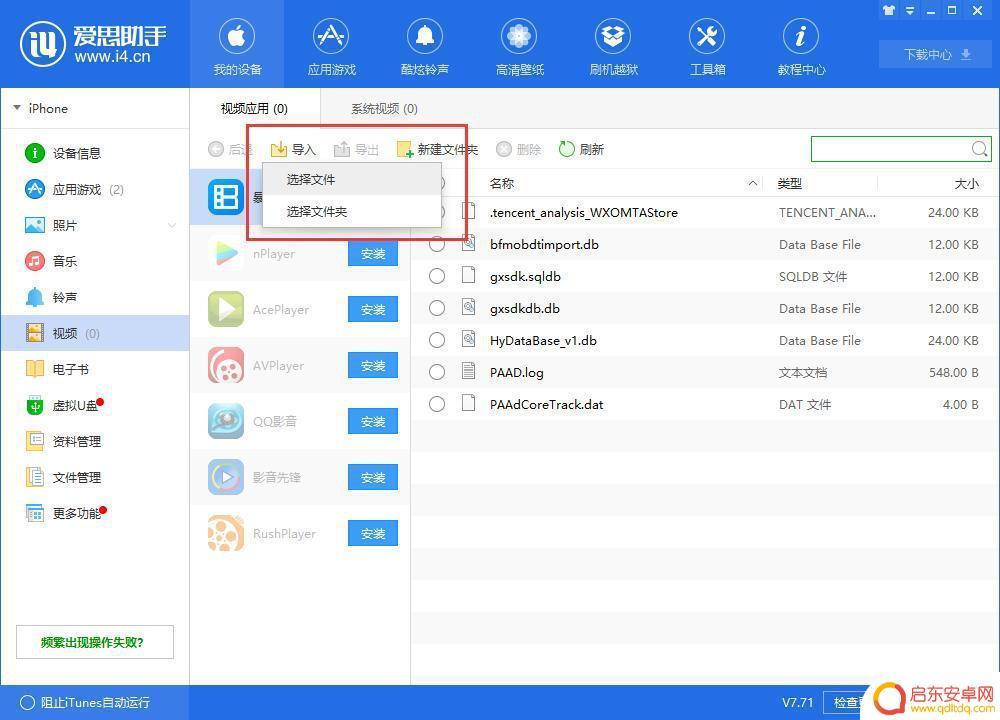Open the title bar dropdown menu arrow

pyautogui.click(x=910, y=10)
